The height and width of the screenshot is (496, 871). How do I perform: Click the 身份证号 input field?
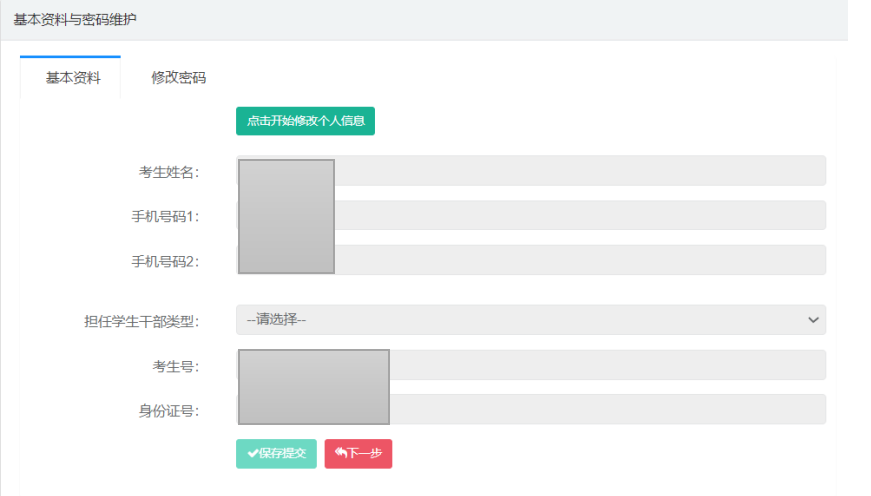(x=607, y=410)
